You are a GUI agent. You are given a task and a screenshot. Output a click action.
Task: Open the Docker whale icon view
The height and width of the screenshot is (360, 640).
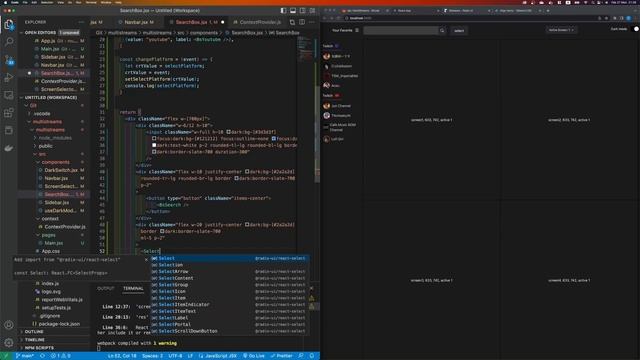(x=9, y=148)
